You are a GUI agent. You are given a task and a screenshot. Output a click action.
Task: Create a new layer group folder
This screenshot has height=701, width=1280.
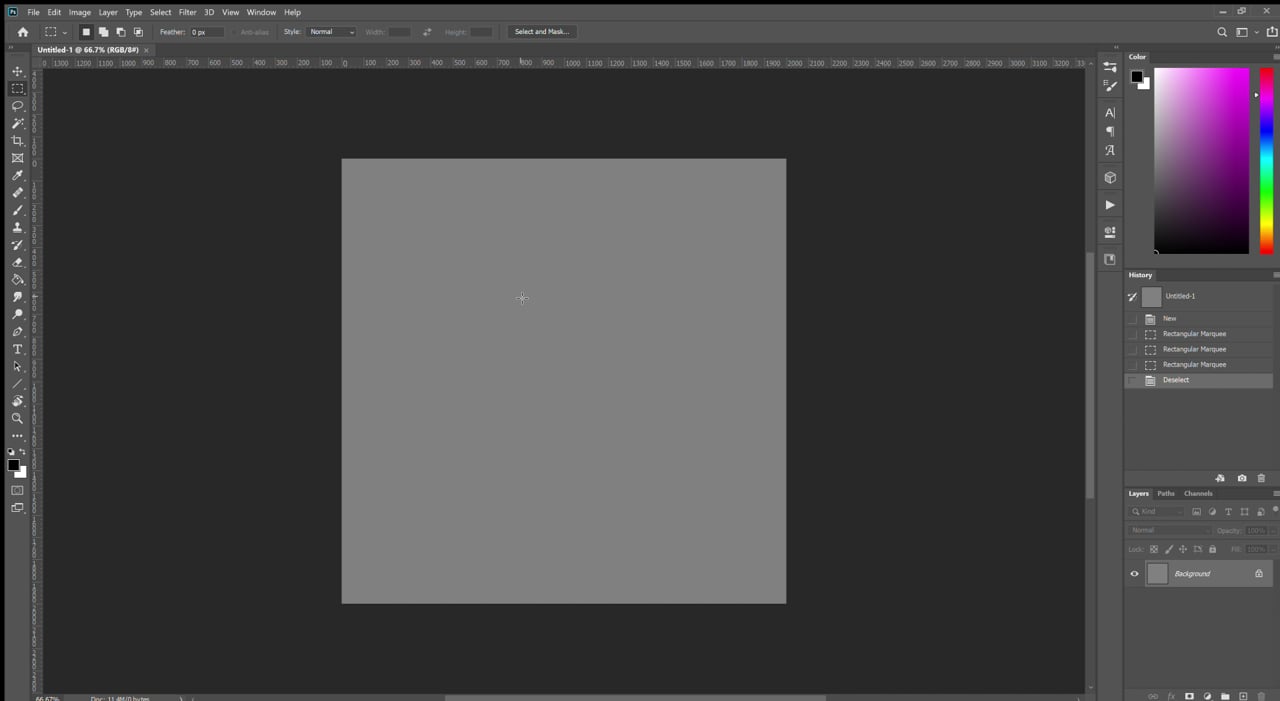[x=1225, y=696]
